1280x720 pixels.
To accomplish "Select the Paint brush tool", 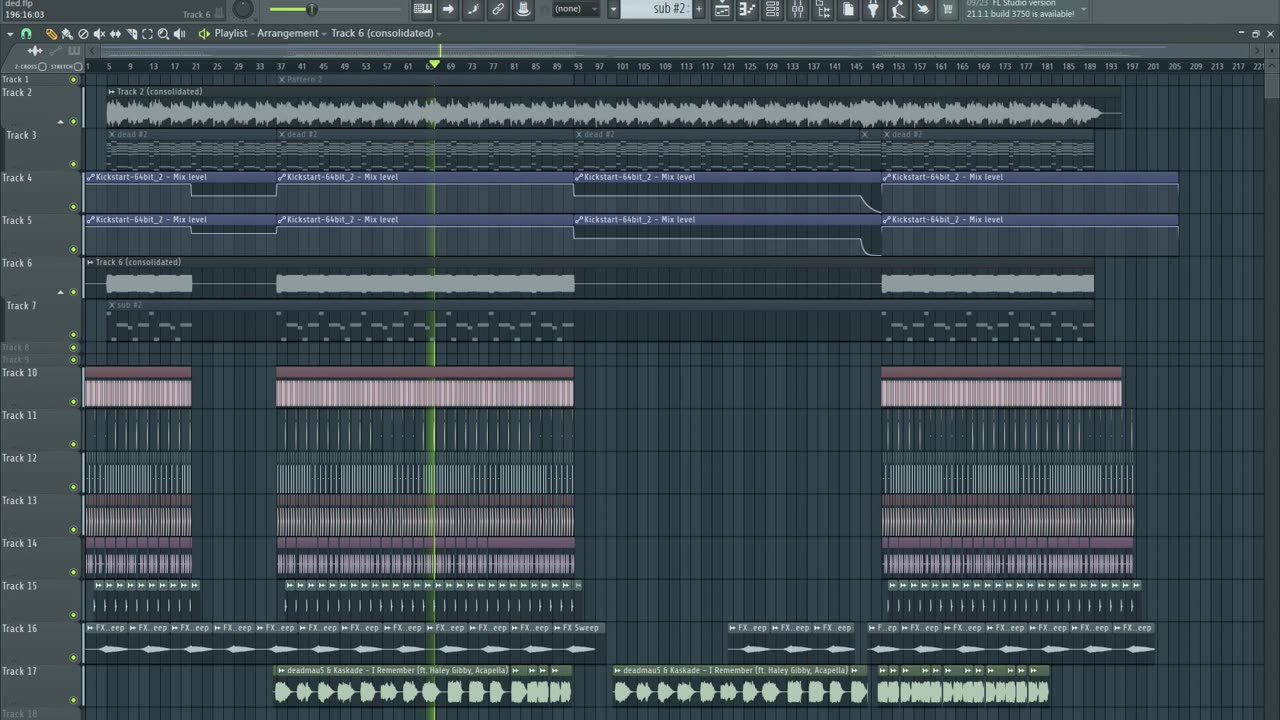I will pos(67,33).
